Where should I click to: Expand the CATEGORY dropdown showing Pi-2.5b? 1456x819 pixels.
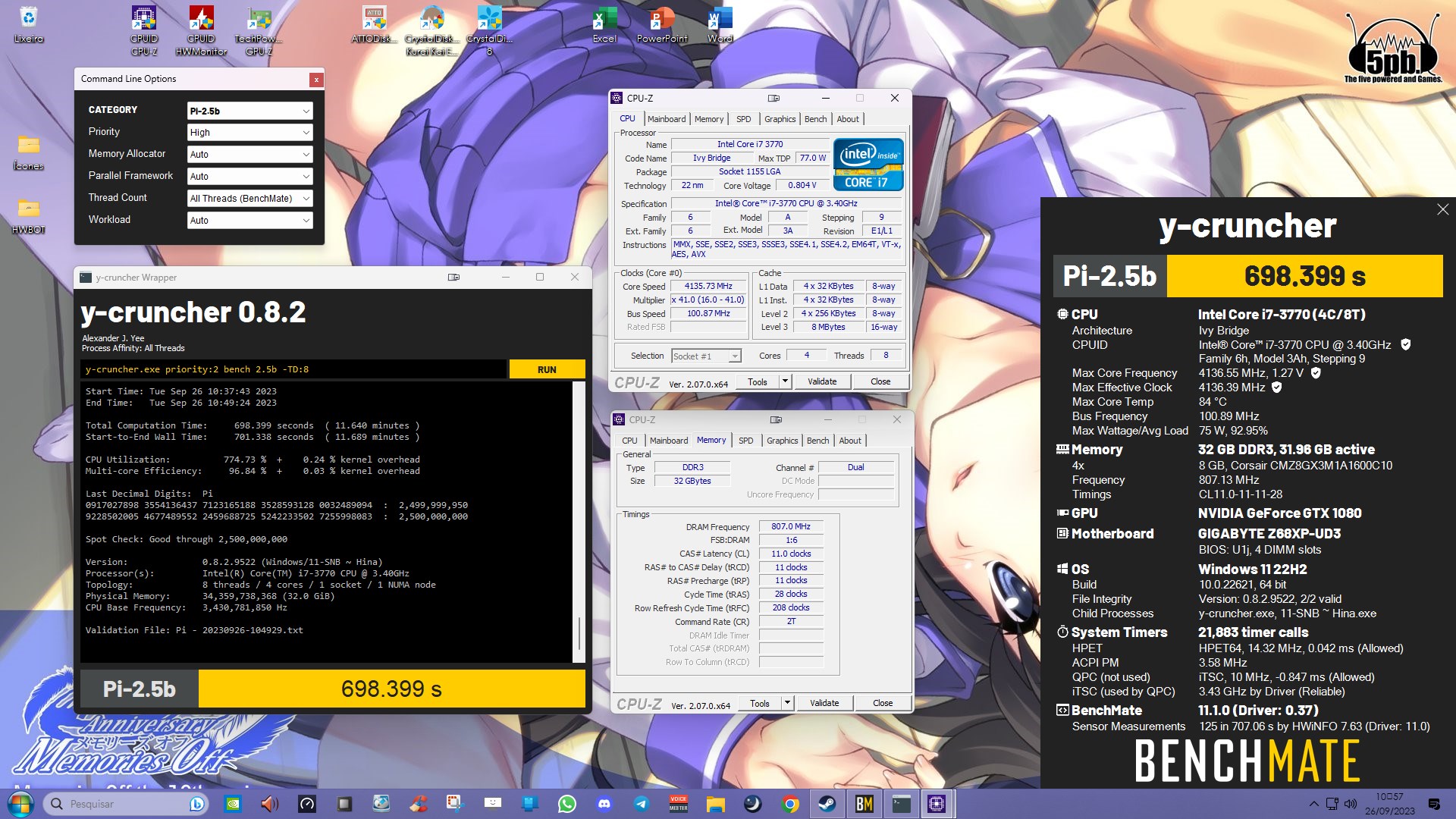pos(249,111)
